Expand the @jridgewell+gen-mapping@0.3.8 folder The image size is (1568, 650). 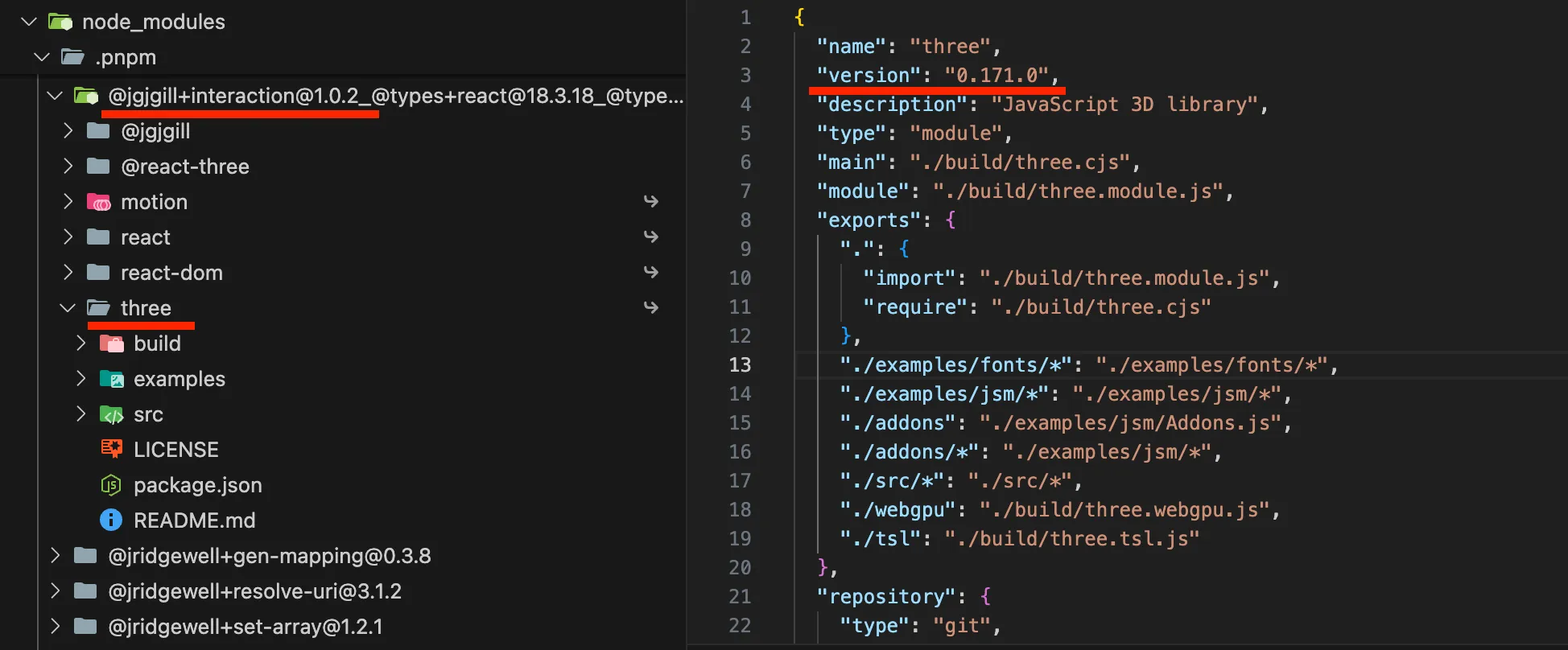click(55, 556)
